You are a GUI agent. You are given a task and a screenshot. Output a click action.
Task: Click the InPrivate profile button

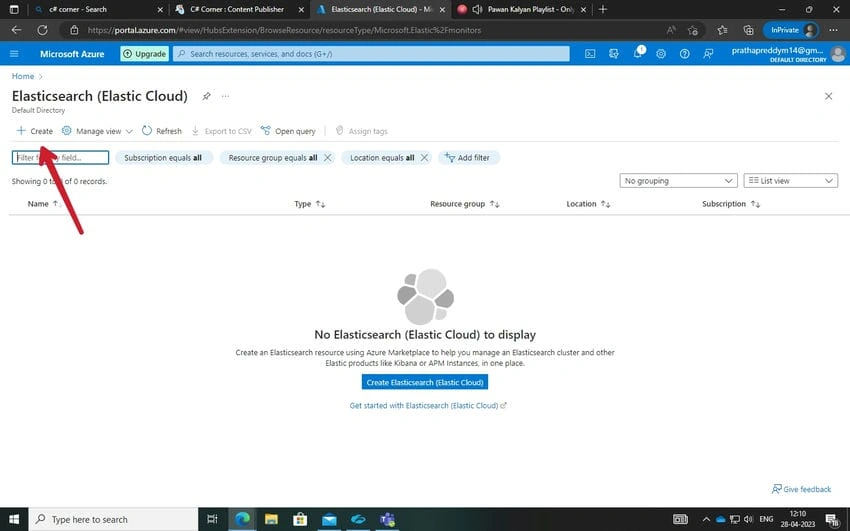pos(791,30)
